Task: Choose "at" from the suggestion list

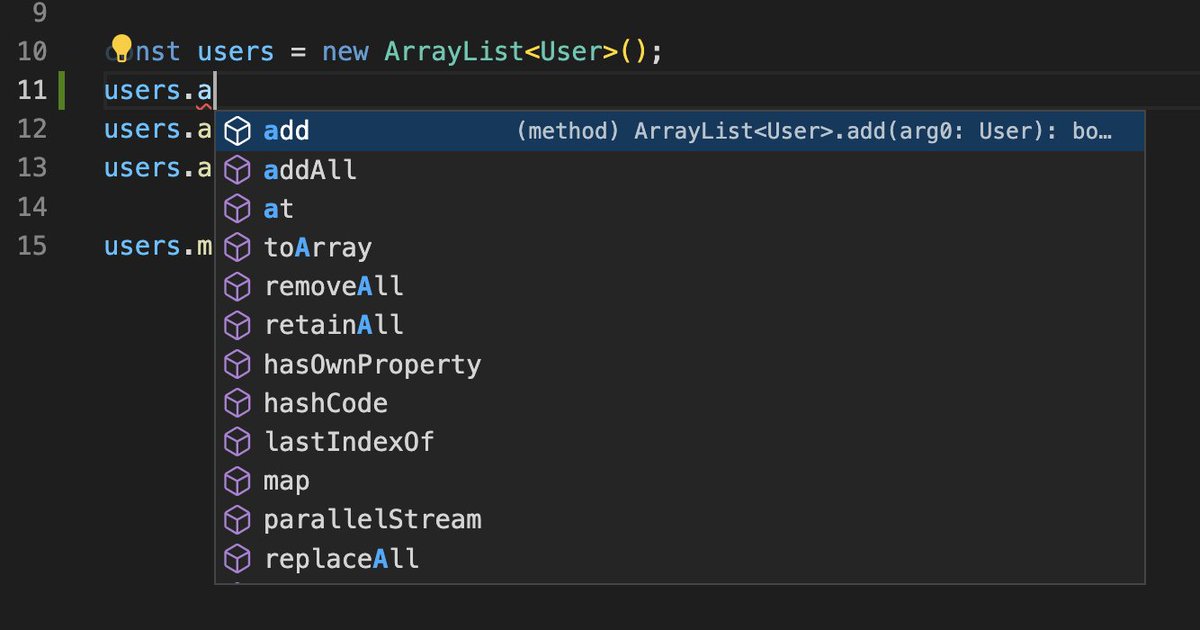Action: click(278, 208)
